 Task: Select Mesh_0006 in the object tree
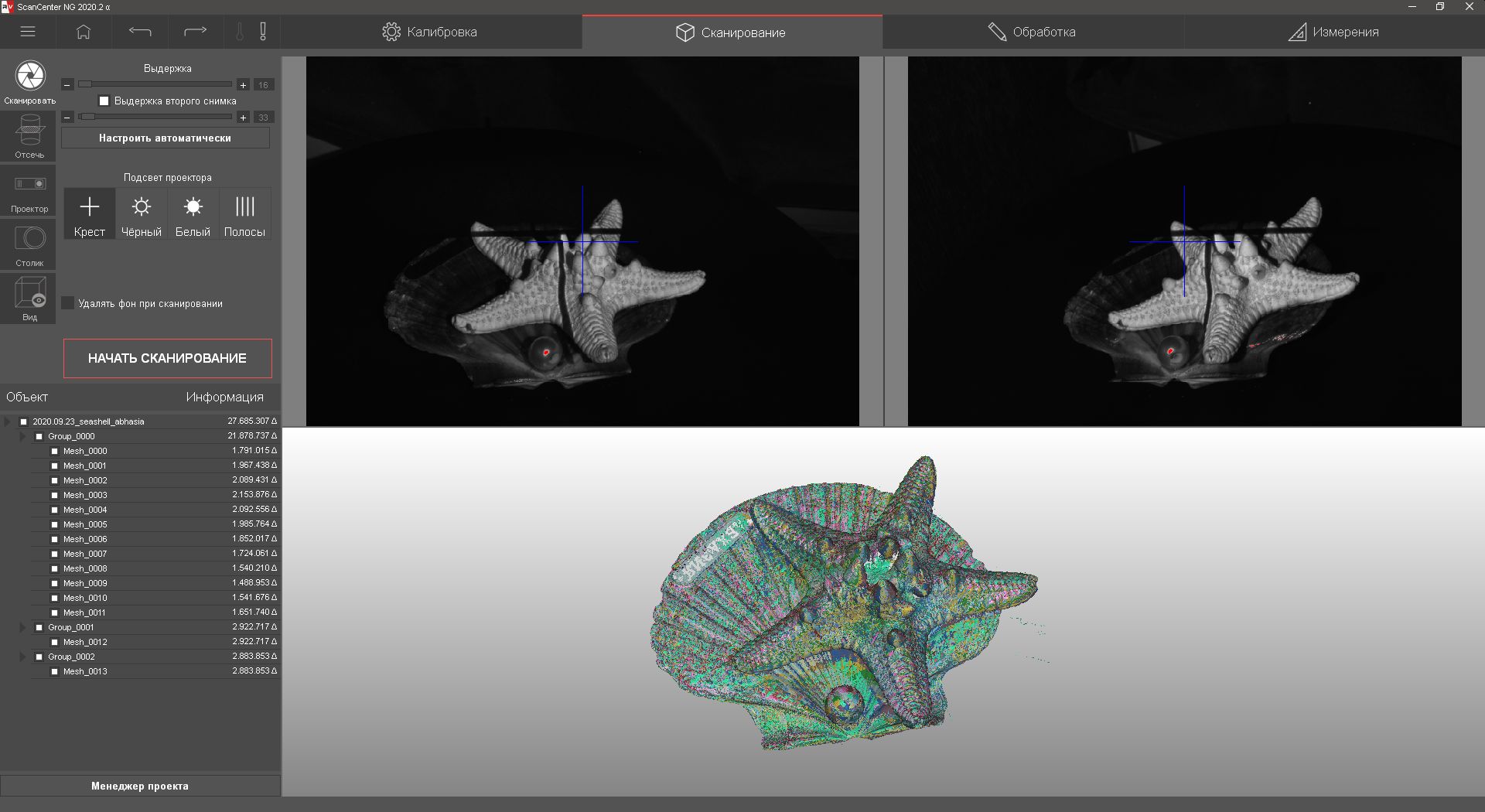85,539
